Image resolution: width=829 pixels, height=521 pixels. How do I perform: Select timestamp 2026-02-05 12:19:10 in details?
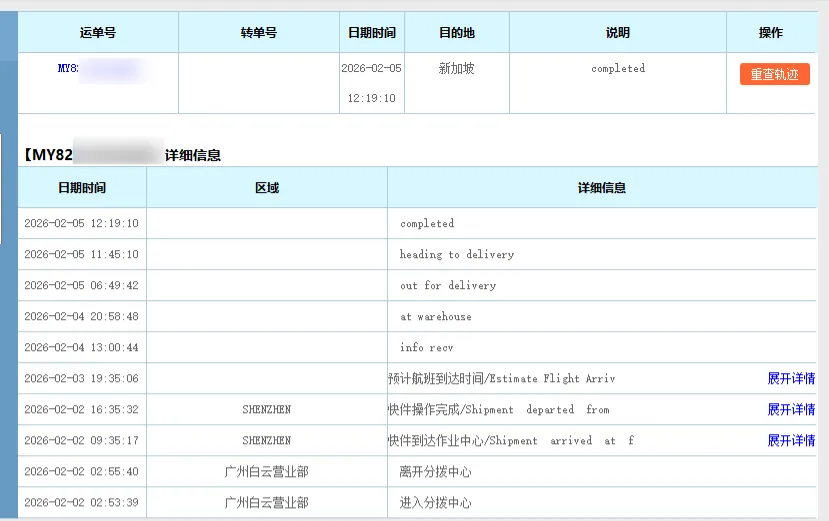(81, 223)
